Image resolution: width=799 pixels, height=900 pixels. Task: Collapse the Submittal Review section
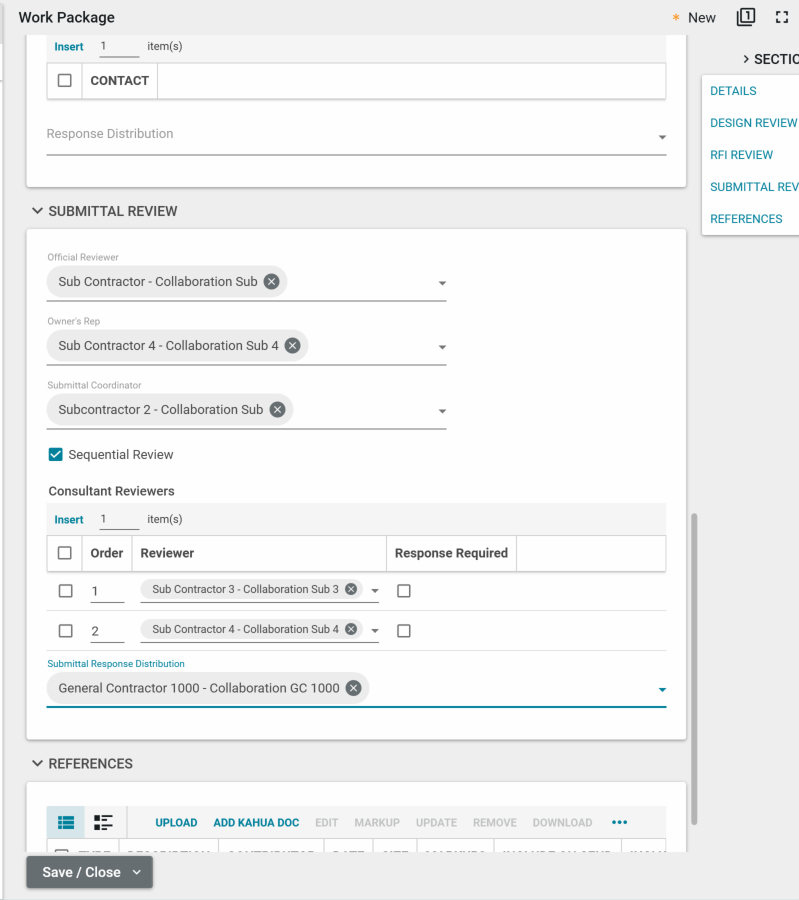tap(38, 211)
